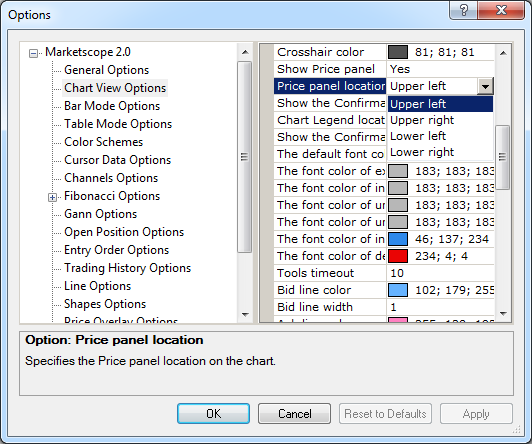Screen dimensions: 532x444
Task: Click the Reset to Defaults button
Action: [x=385, y=413]
